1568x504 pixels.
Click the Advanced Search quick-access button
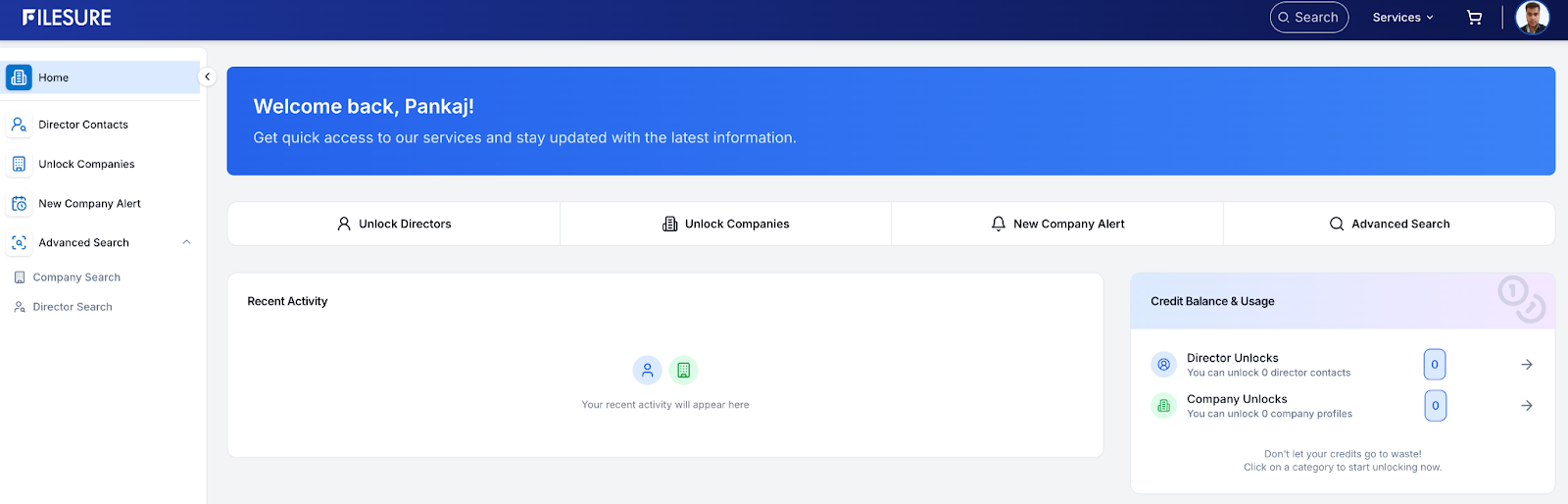[x=1389, y=224]
